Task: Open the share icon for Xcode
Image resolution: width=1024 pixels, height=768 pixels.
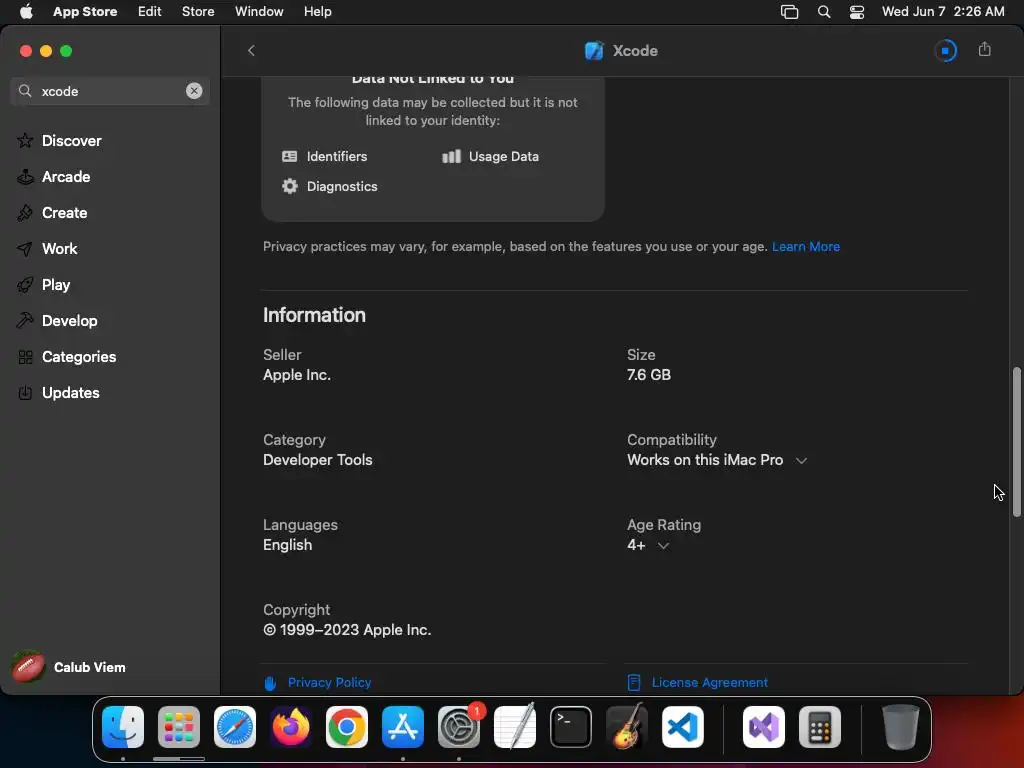Action: click(x=984, y=50)
